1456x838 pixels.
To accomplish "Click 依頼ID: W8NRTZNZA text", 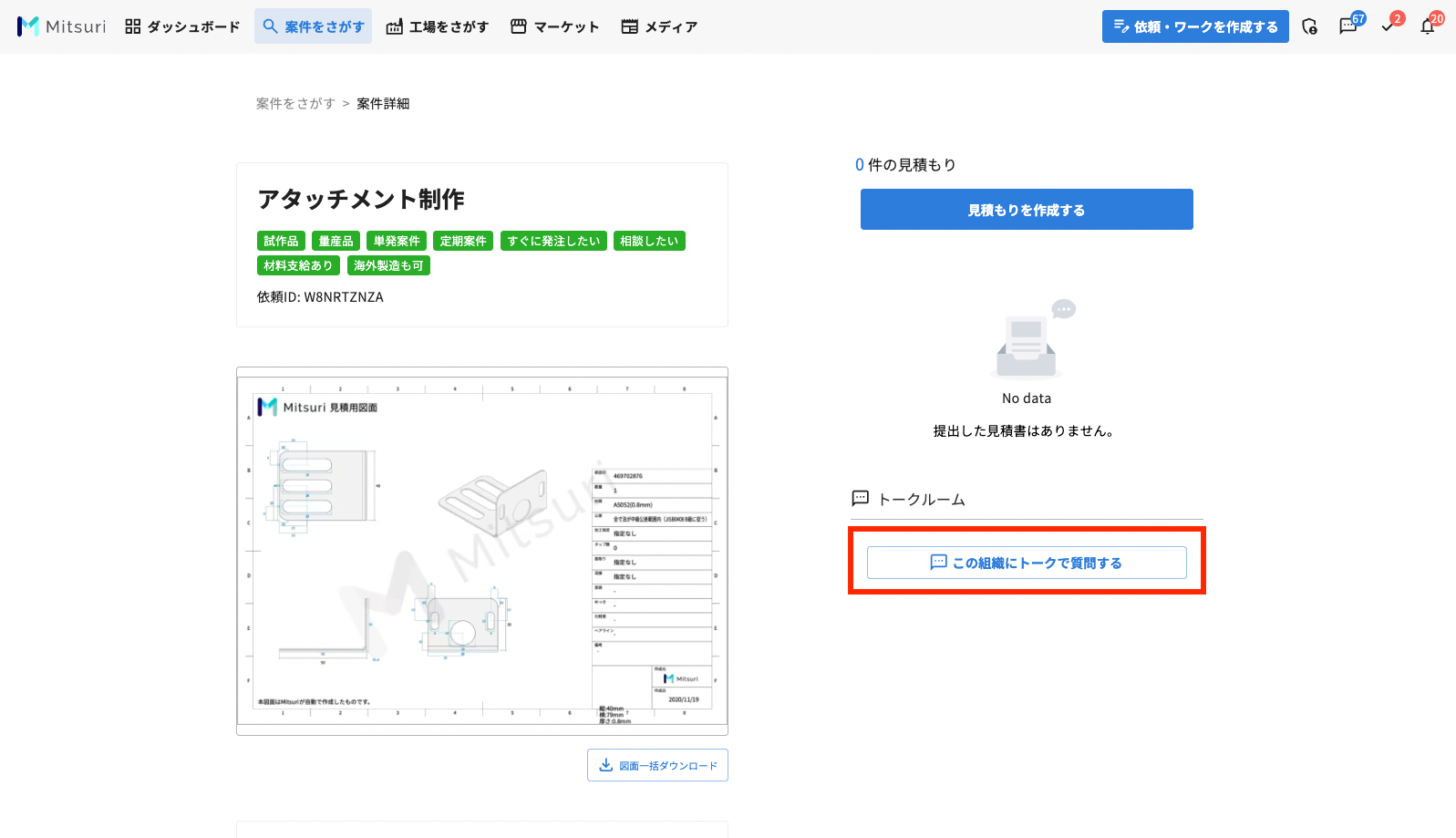I will pyautogui.click(x=320, y=297).
